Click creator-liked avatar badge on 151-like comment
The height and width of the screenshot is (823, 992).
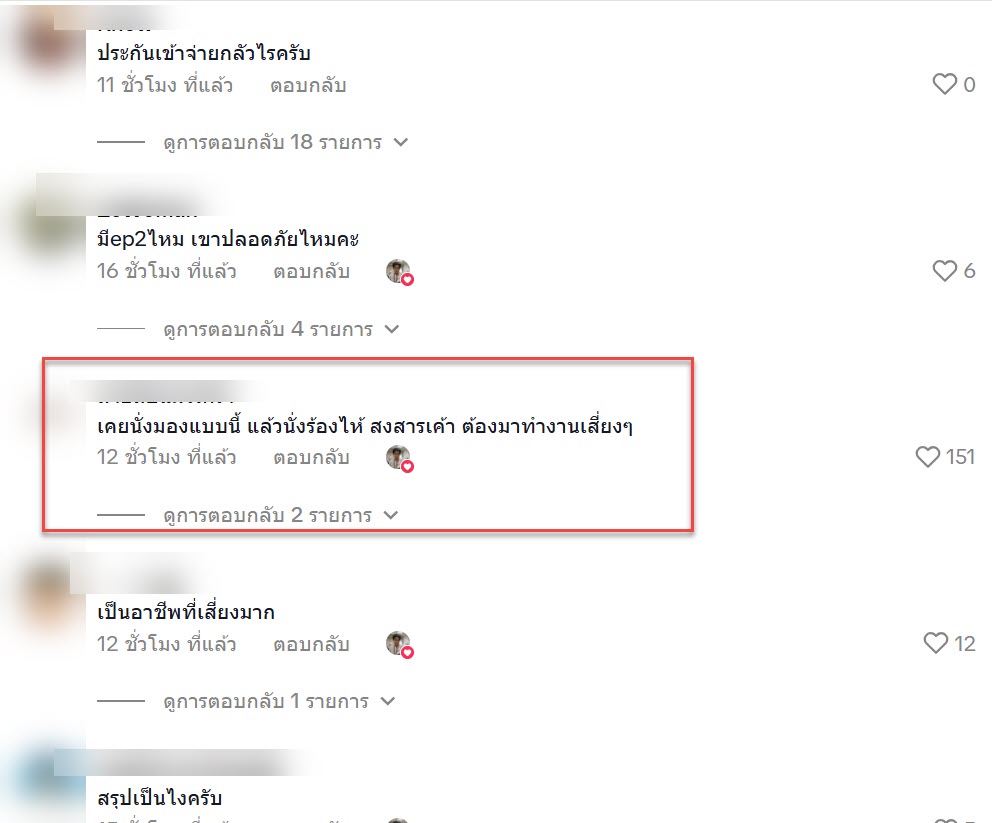click(399, 459)
